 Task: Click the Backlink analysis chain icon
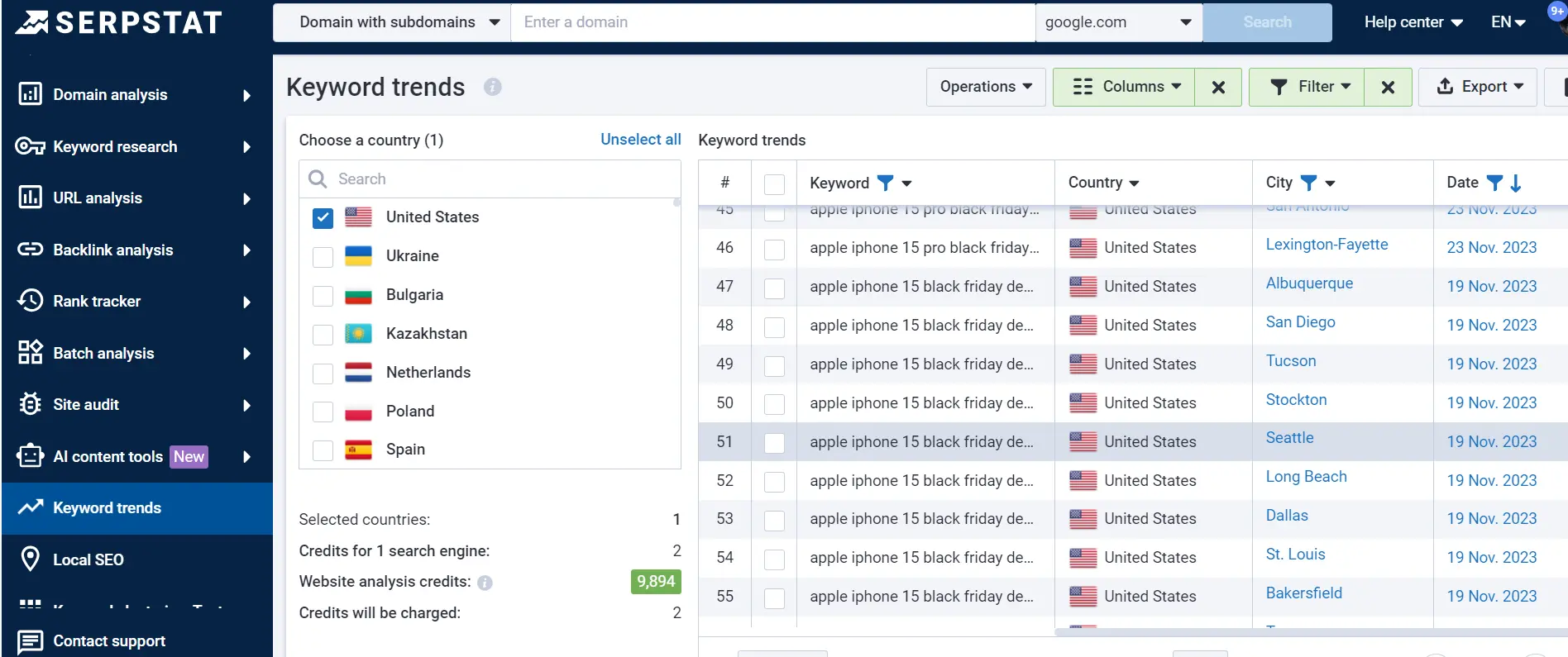pyautogui.click(x=30, y=250)
